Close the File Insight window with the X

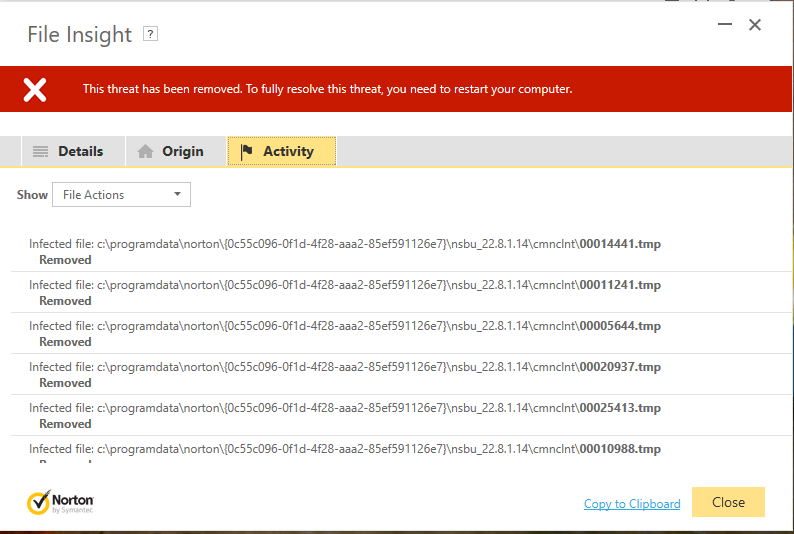click(755, 24)
